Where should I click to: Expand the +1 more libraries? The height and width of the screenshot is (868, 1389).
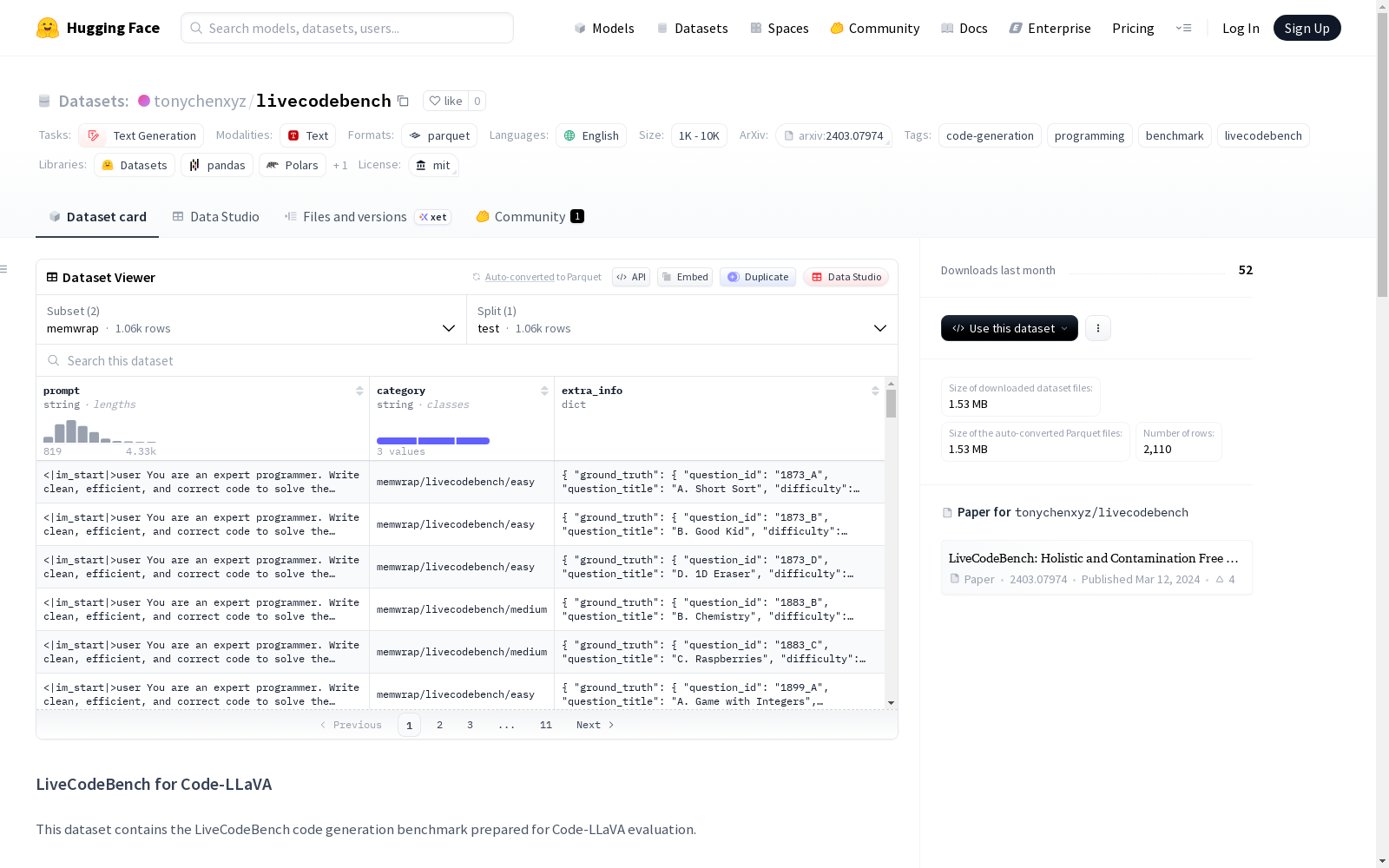click(340, 165)
